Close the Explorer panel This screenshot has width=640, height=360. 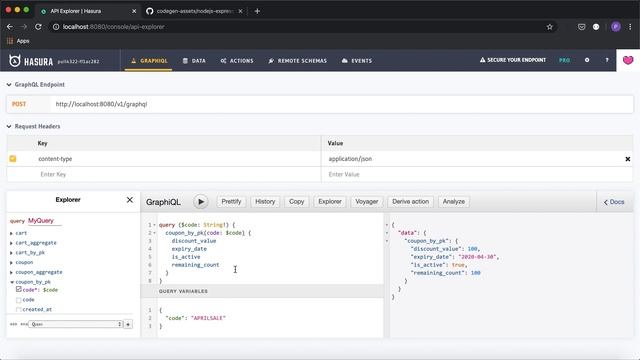pyautogui.click(x=130, y=200)
